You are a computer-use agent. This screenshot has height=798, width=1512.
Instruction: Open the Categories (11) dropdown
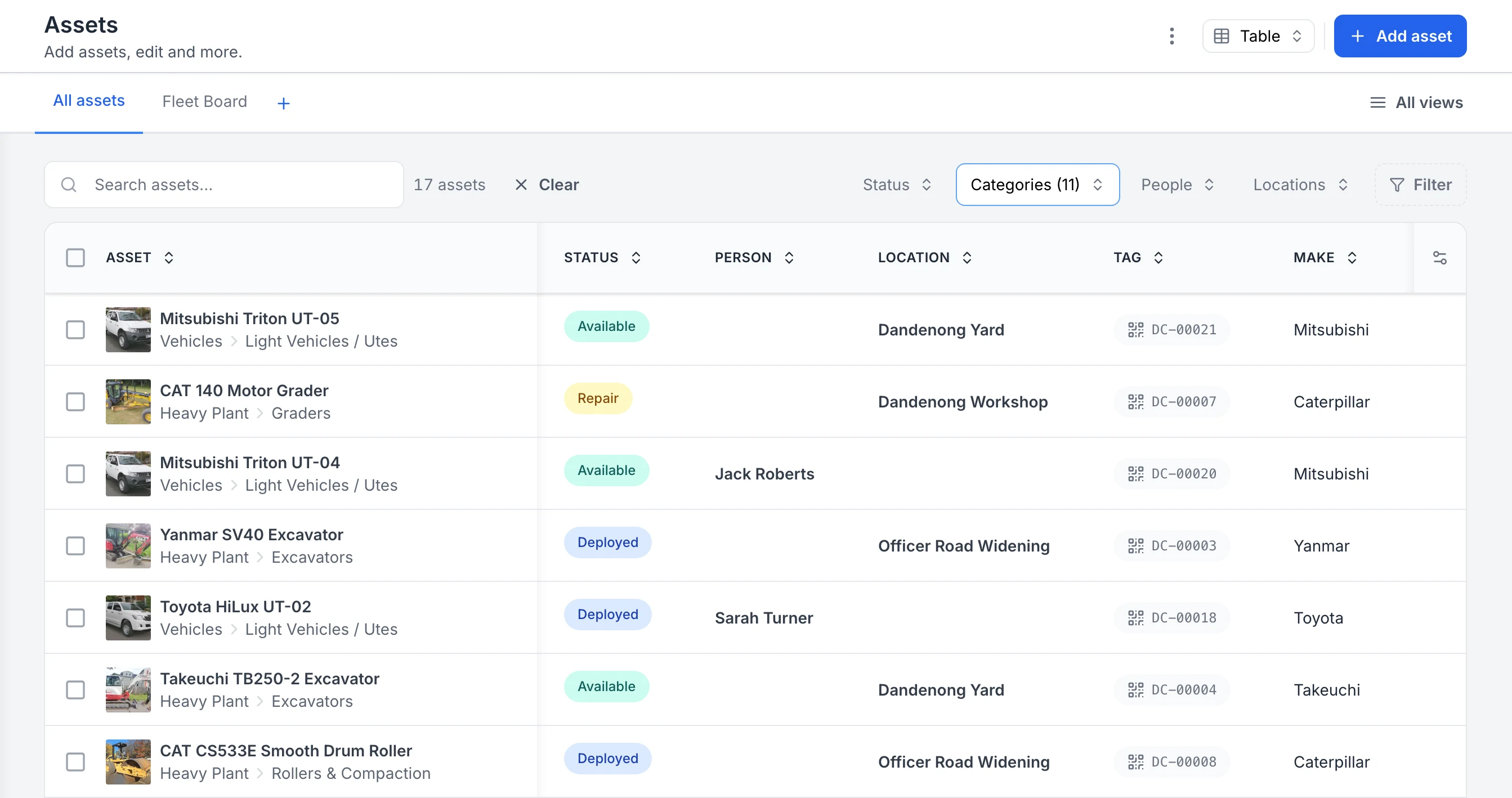coord(1037,185)
